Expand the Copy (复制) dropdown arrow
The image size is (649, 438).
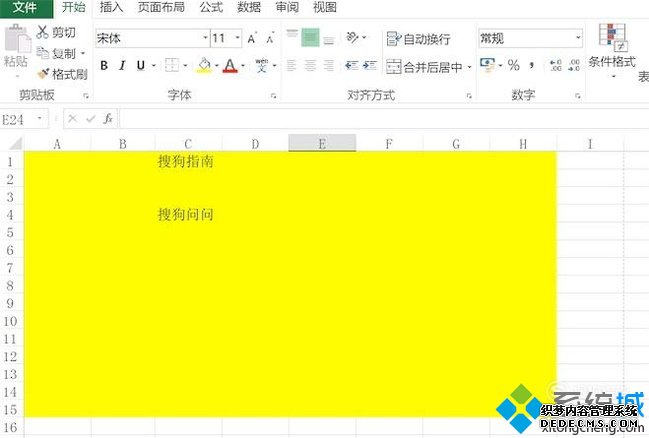click(x=83, y=53)
